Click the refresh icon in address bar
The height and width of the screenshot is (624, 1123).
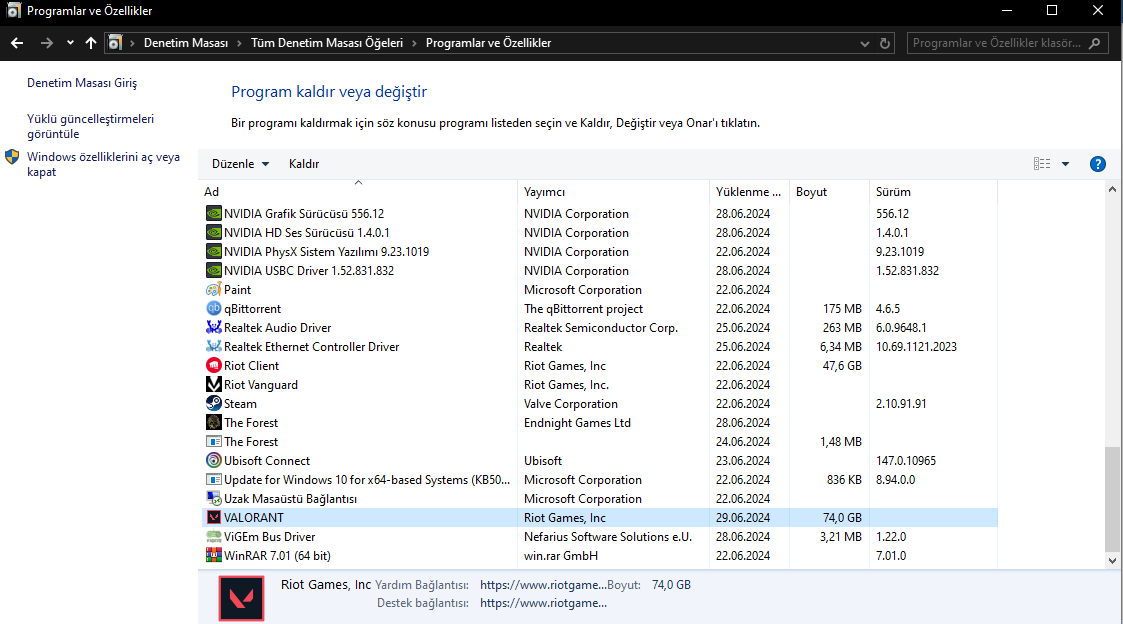tap(885, 43)
